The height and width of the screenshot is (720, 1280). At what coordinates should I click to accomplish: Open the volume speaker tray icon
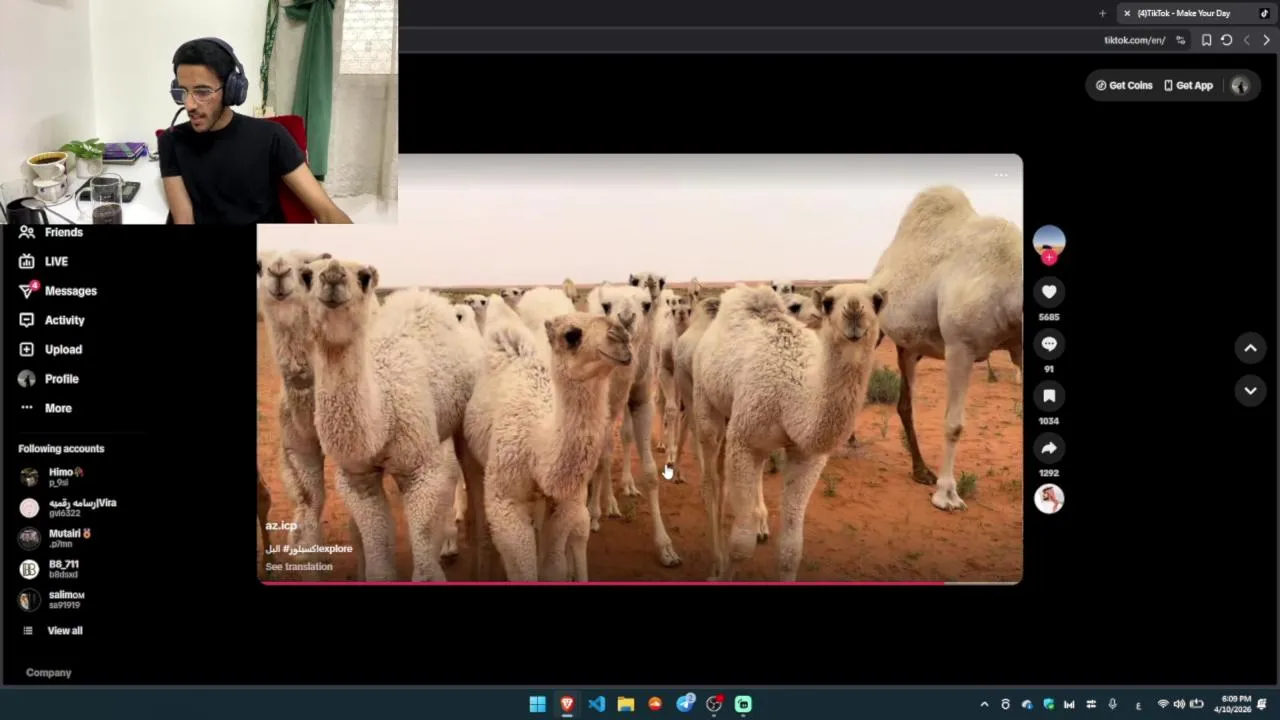(1179, 704)
